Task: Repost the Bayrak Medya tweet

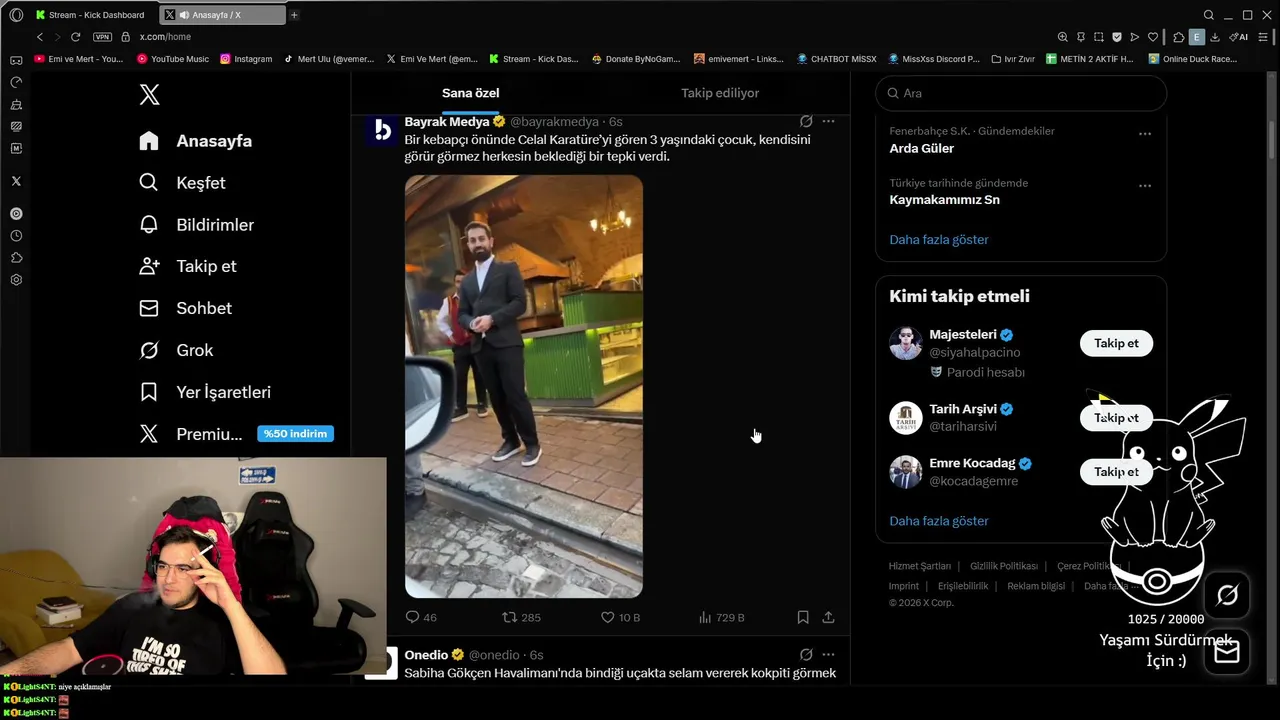Action: (x=520, y=618)
